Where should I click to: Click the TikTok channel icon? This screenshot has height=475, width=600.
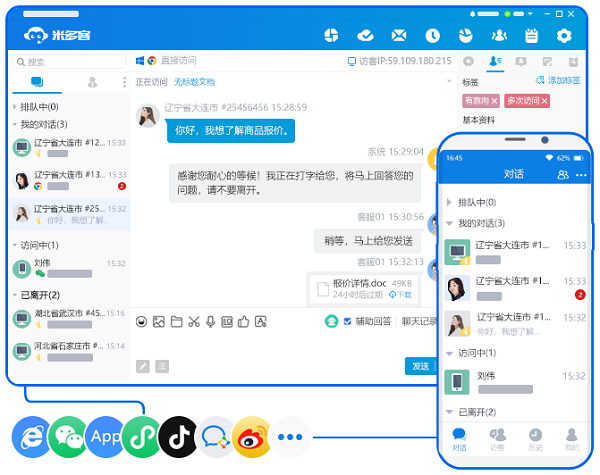coord(178,437)
